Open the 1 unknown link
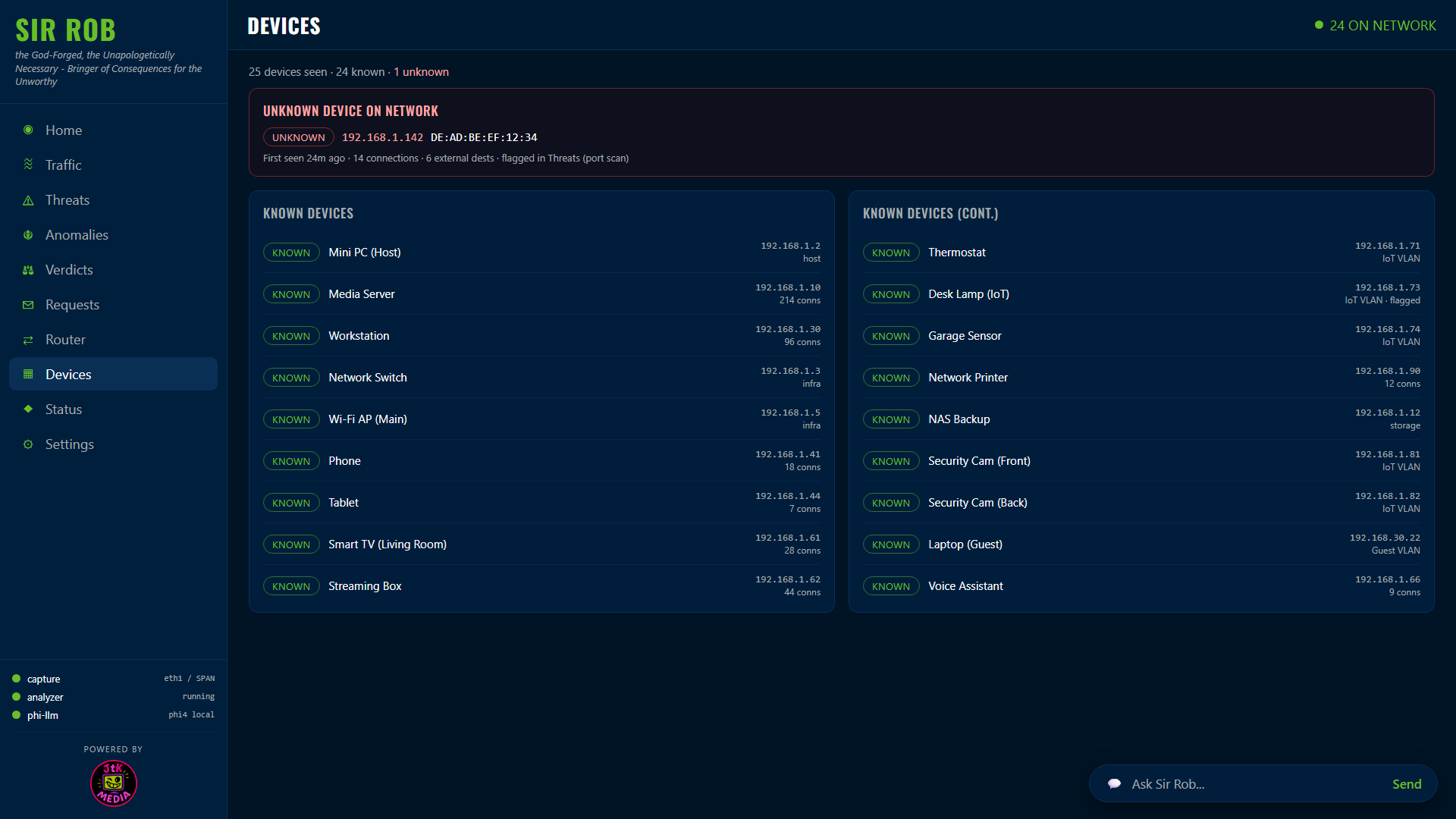1456x819 pixels. (421, 72)
